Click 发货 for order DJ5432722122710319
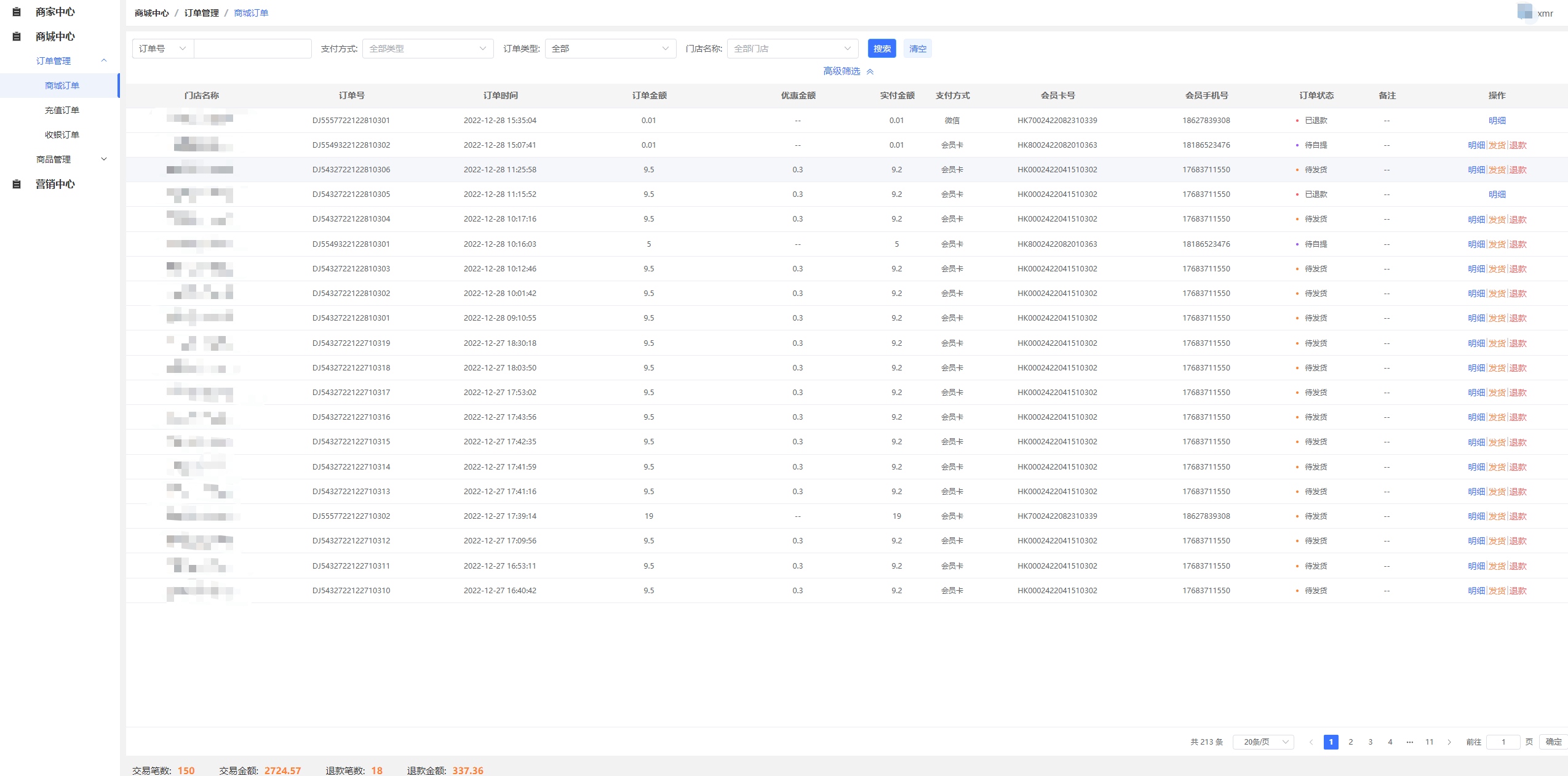 1497,343
